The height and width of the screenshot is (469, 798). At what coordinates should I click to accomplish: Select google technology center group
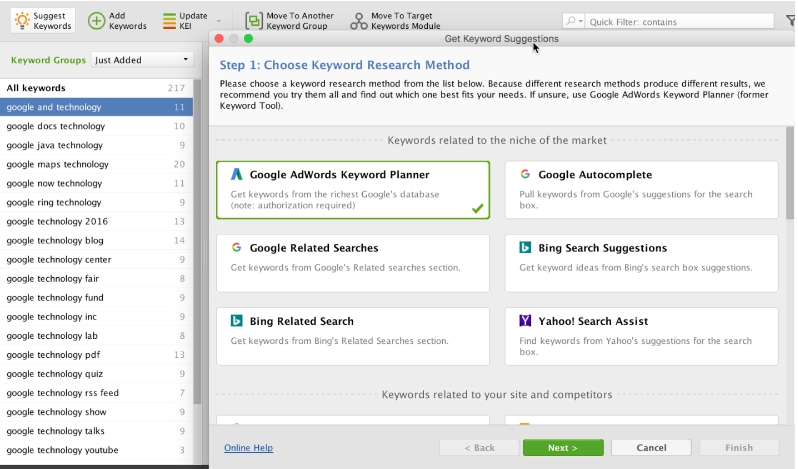tap(96, 260)
